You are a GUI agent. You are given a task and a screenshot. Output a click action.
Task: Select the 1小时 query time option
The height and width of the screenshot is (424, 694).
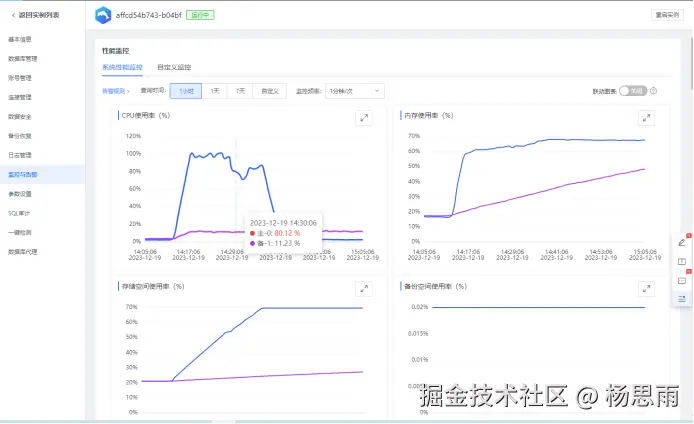pyautogui.click(x=186, y=91)
